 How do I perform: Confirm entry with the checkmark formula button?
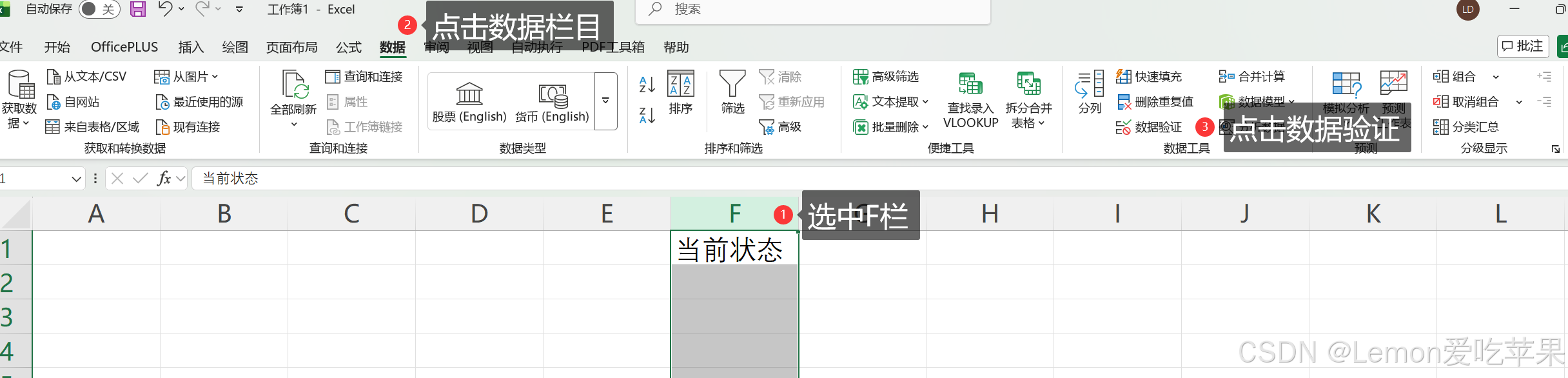coord(140,179)
